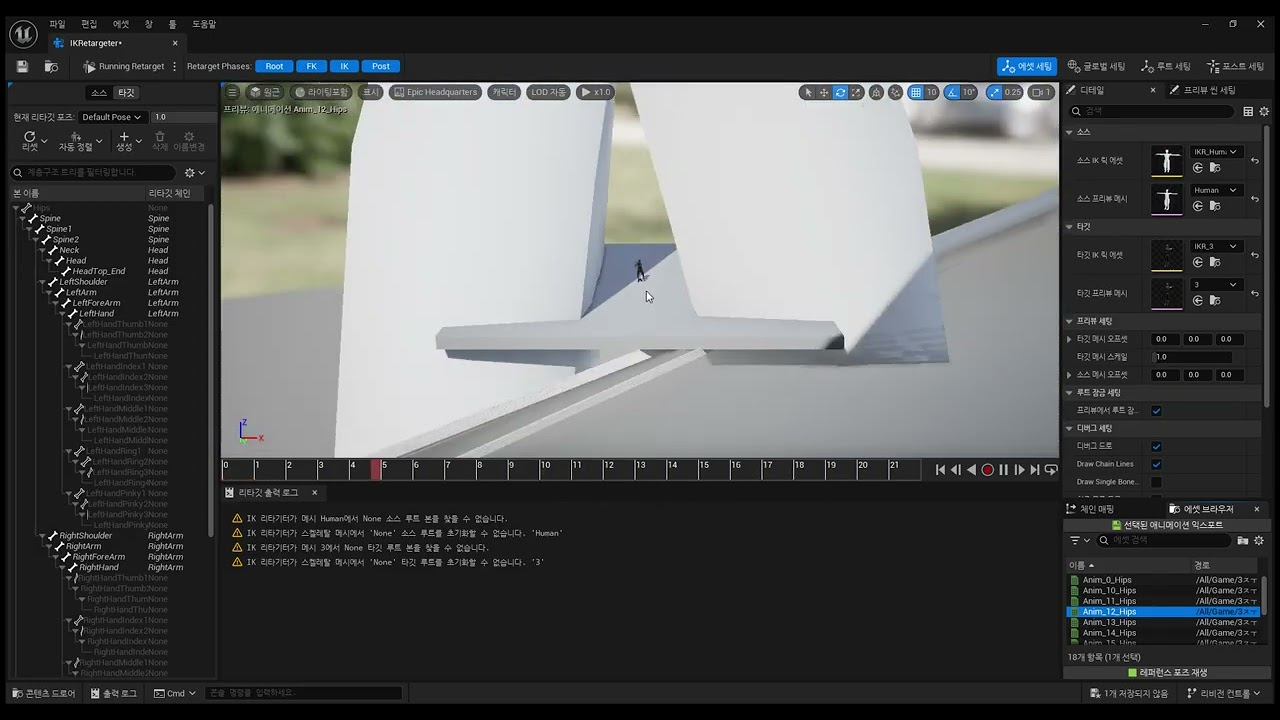Open the hierarchy filter settings gear dropdown
Screen dimensions: 1280x720
pos(194,172)
